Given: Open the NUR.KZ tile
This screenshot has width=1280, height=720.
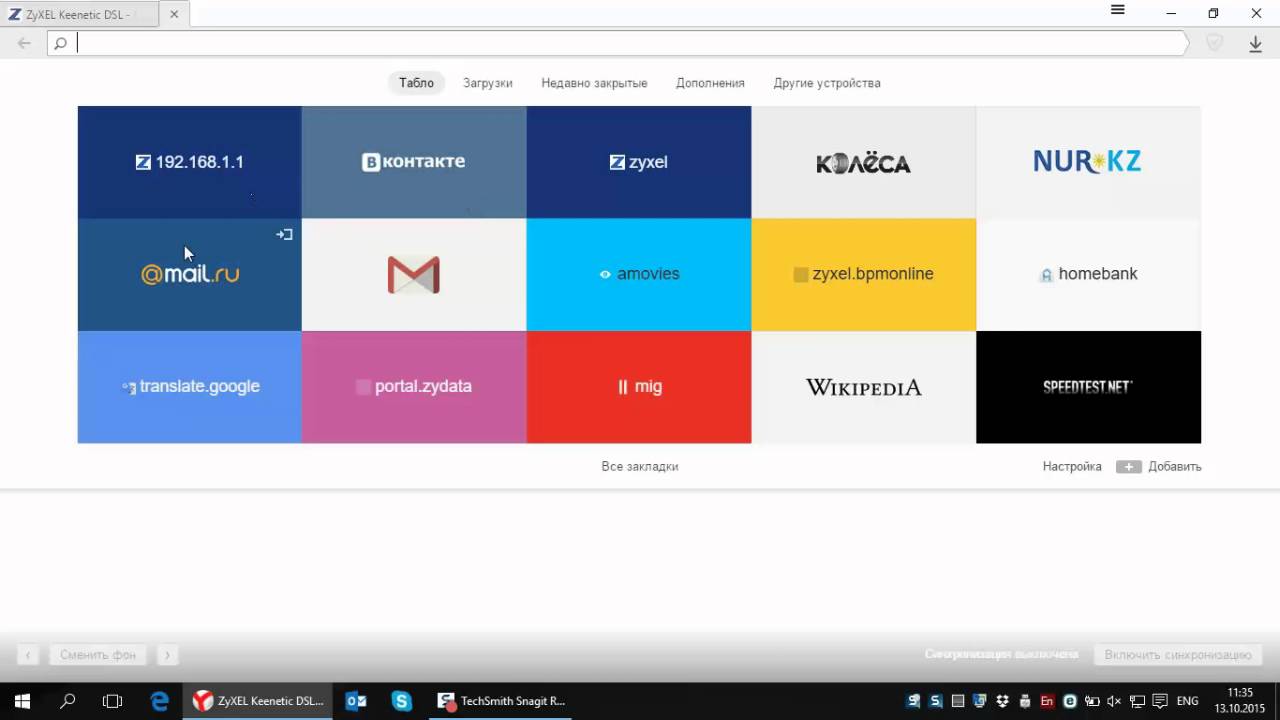Looking at the screenshot, I should point(1088,162).
